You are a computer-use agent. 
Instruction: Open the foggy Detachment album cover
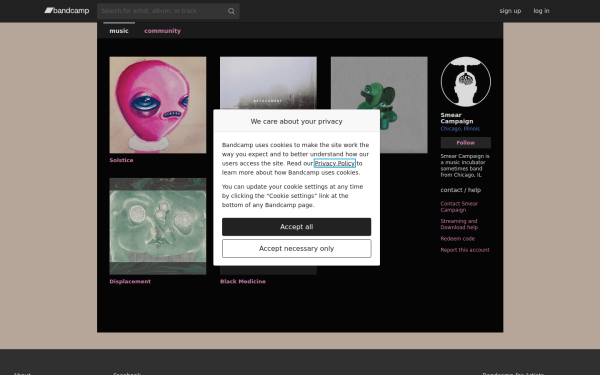pos(268,83)
